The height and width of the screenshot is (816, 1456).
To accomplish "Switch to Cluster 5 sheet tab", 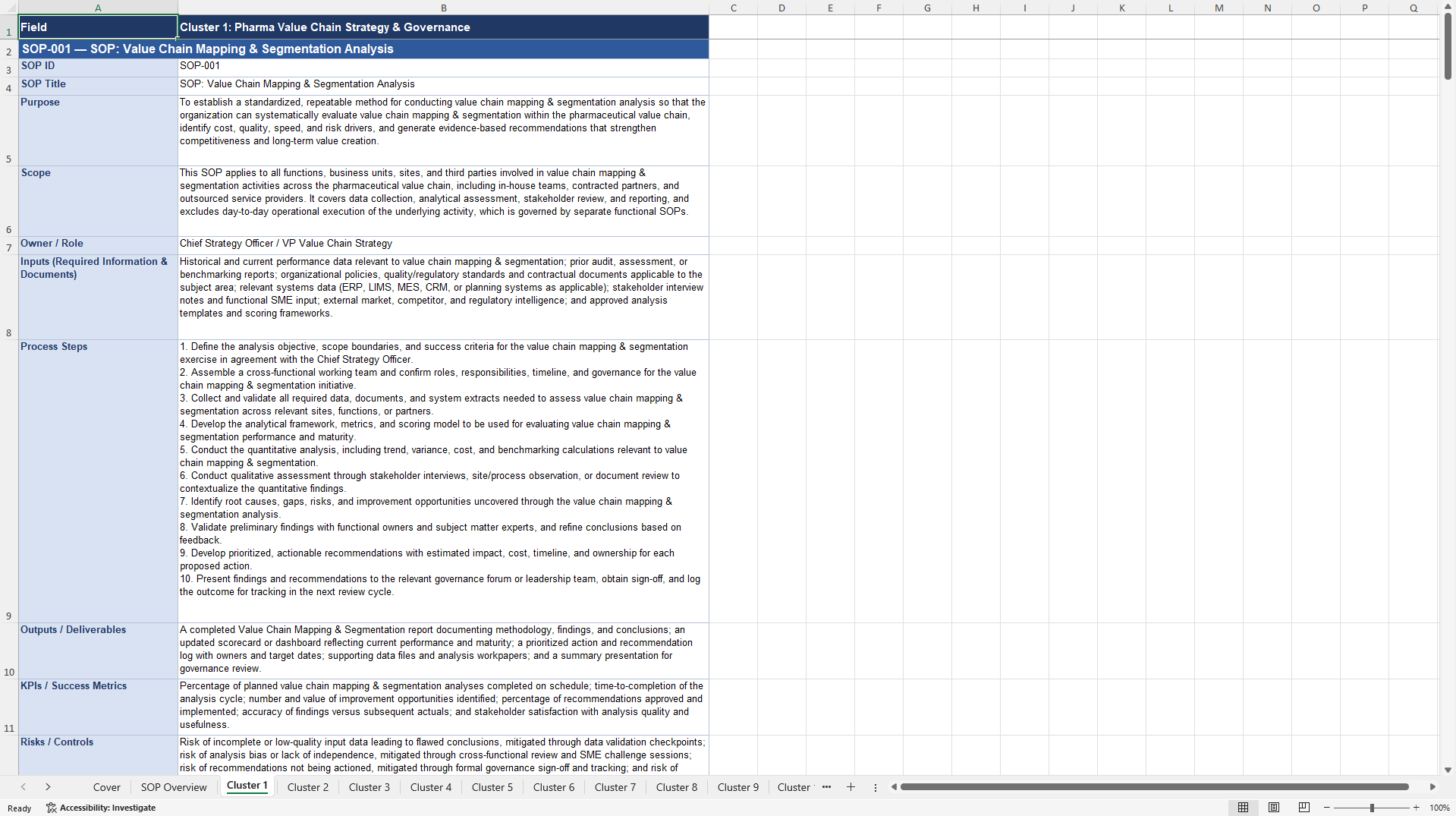I will pos(492,787).
